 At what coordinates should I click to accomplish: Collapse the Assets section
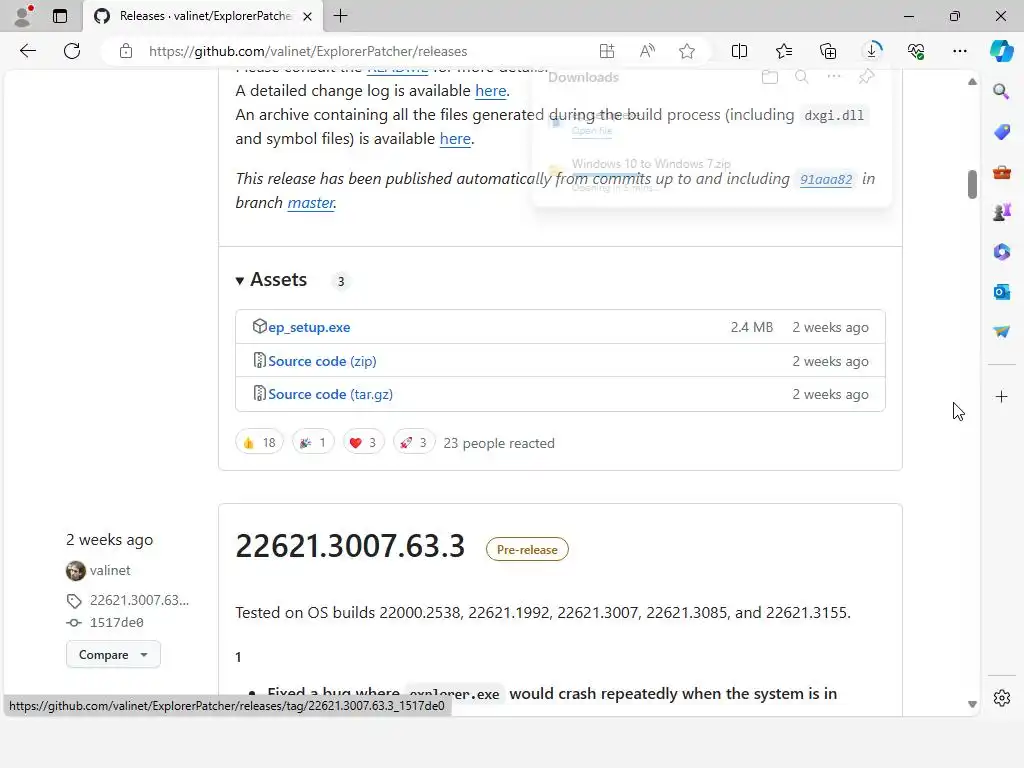(x=271, y=280)
